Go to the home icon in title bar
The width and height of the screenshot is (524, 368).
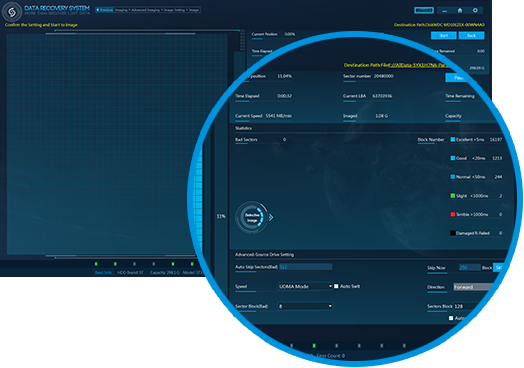(460, 10)
